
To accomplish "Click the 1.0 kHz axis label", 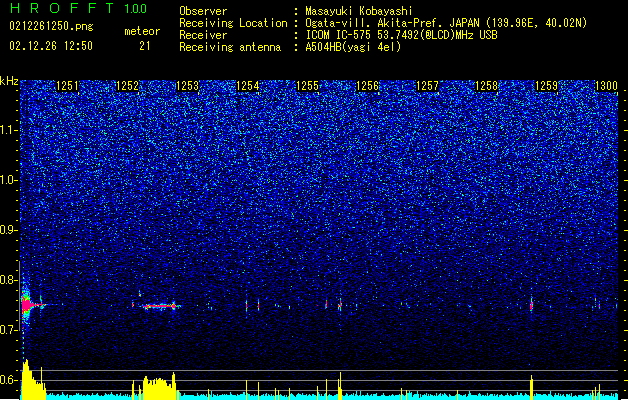I will click(9, 180).
